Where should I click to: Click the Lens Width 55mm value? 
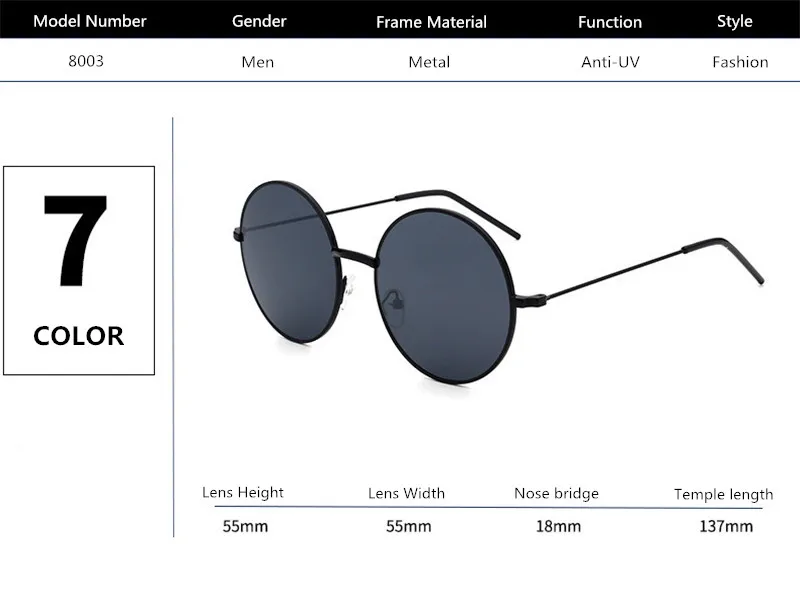[409, 526]
